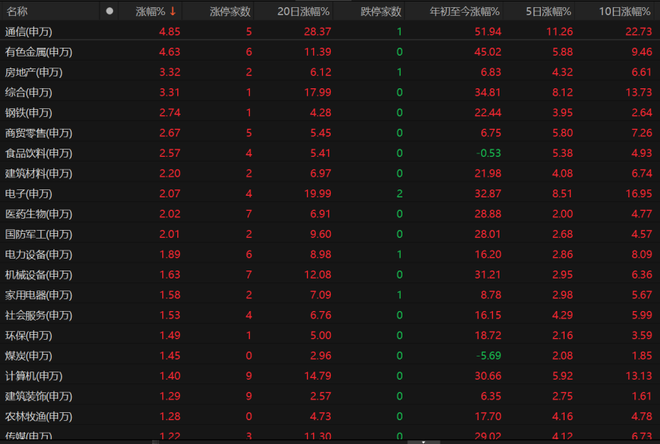Screen dimensions: 660x444
Task: Click the circle dot icon in header
Action: [110, 11]
